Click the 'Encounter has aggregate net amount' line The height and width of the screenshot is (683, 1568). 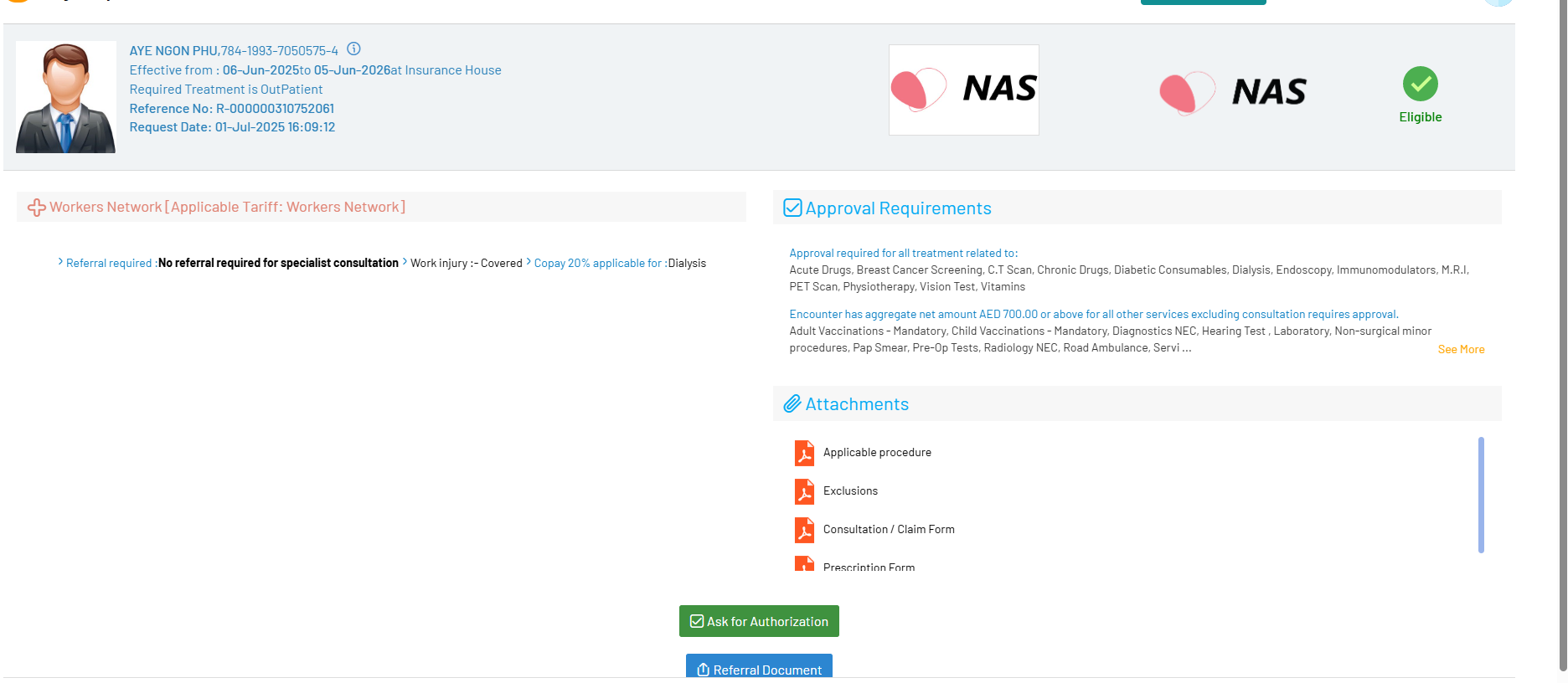[1094, 315]
